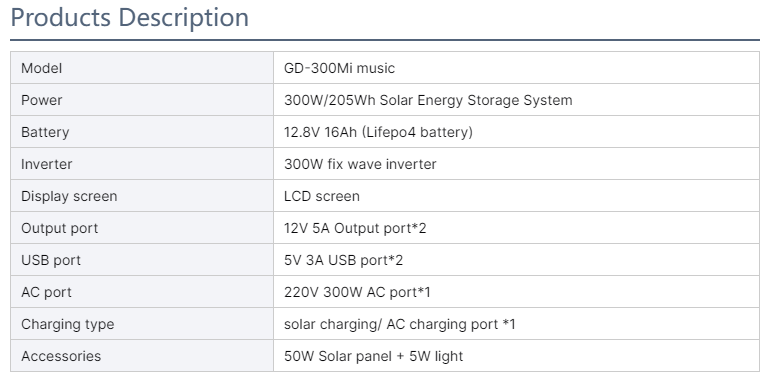Click the Products Description heading
772x384 pixels.
click(x=129, y=18)
